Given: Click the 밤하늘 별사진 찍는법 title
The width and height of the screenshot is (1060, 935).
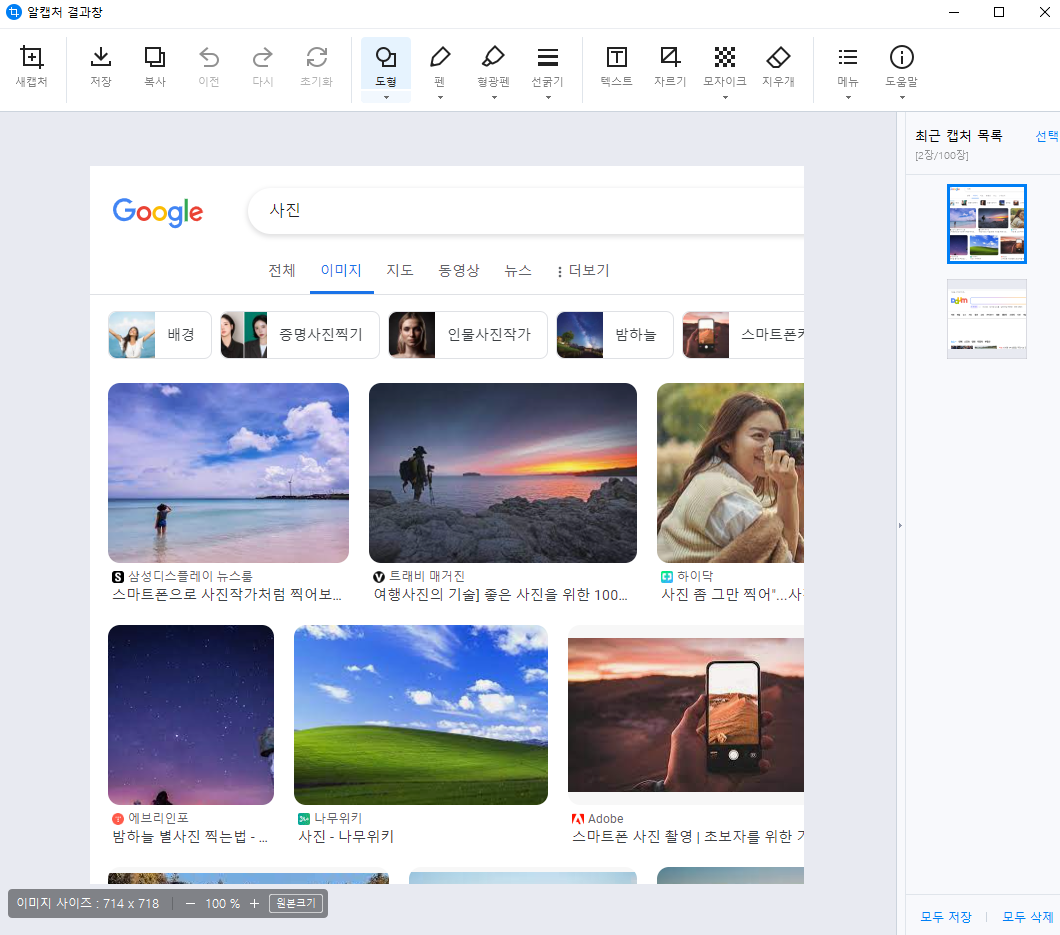Looking at the screenshot, I should tap(190, 836).
